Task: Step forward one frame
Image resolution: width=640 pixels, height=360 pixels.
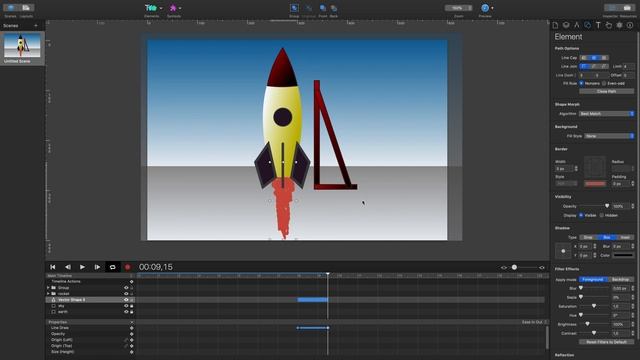Action: coord(97,267)
